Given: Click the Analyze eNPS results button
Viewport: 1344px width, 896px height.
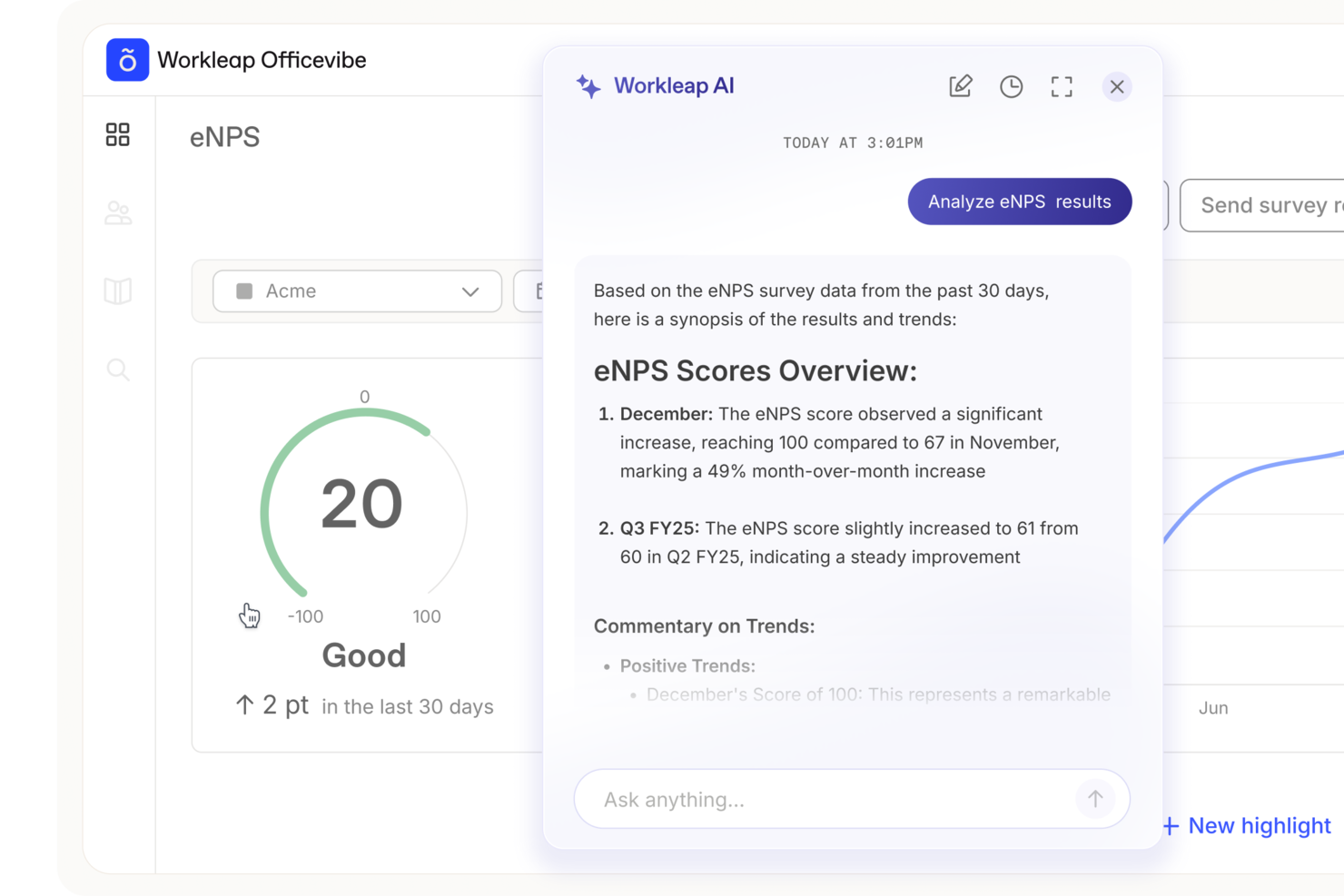Looking at the screenshot, I should pos(1019,202).
